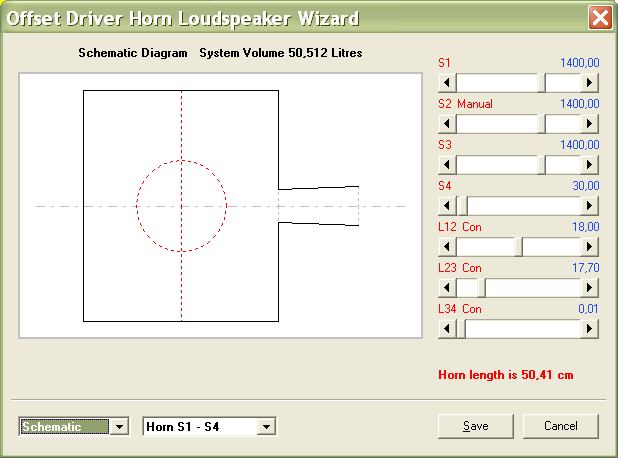
Task: Click the S4 slider thumb
Action: pyautogui.click(x=462, y=206)
